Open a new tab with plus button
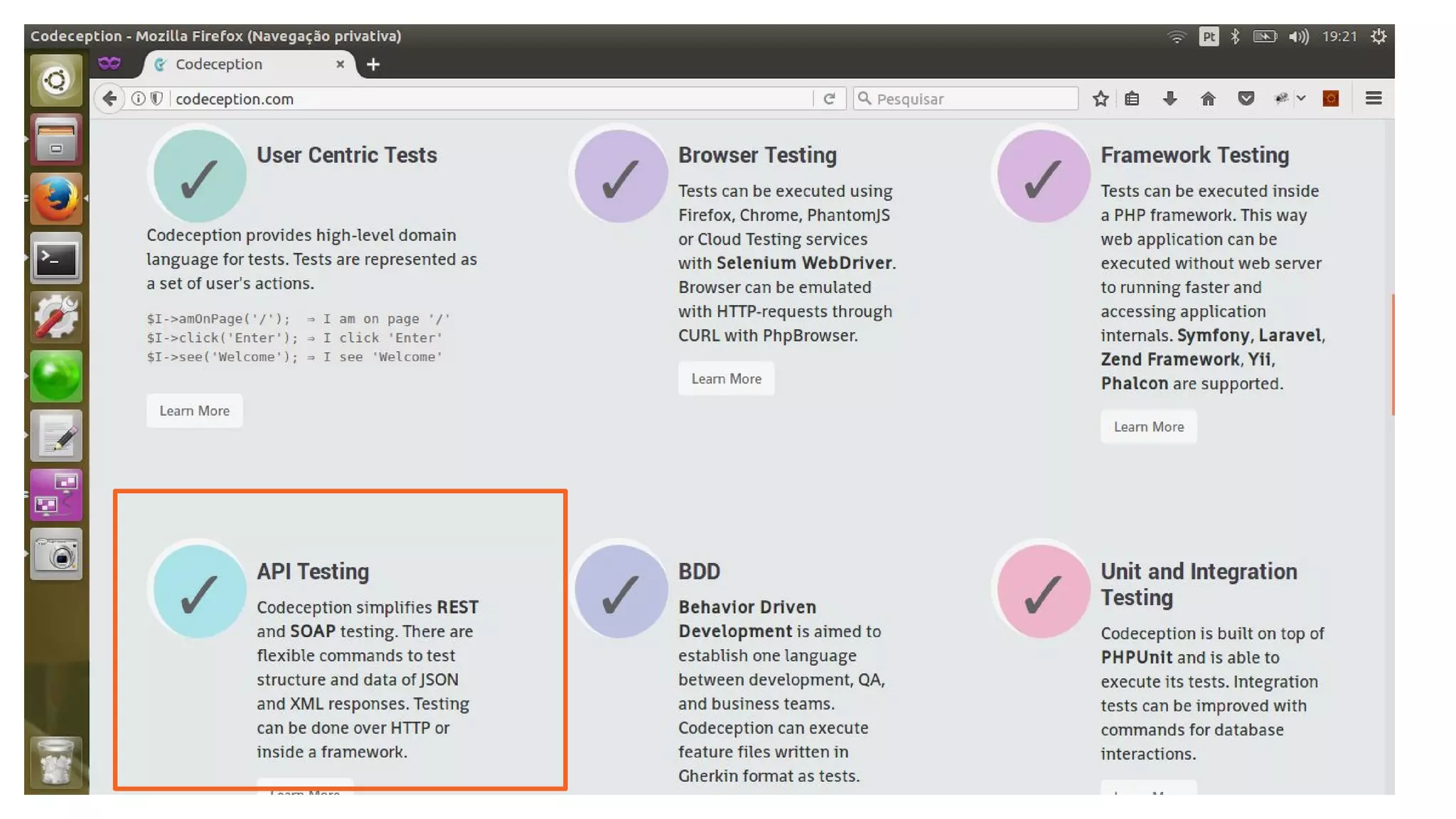This screenshot has width=1456, height=819. 373,65
